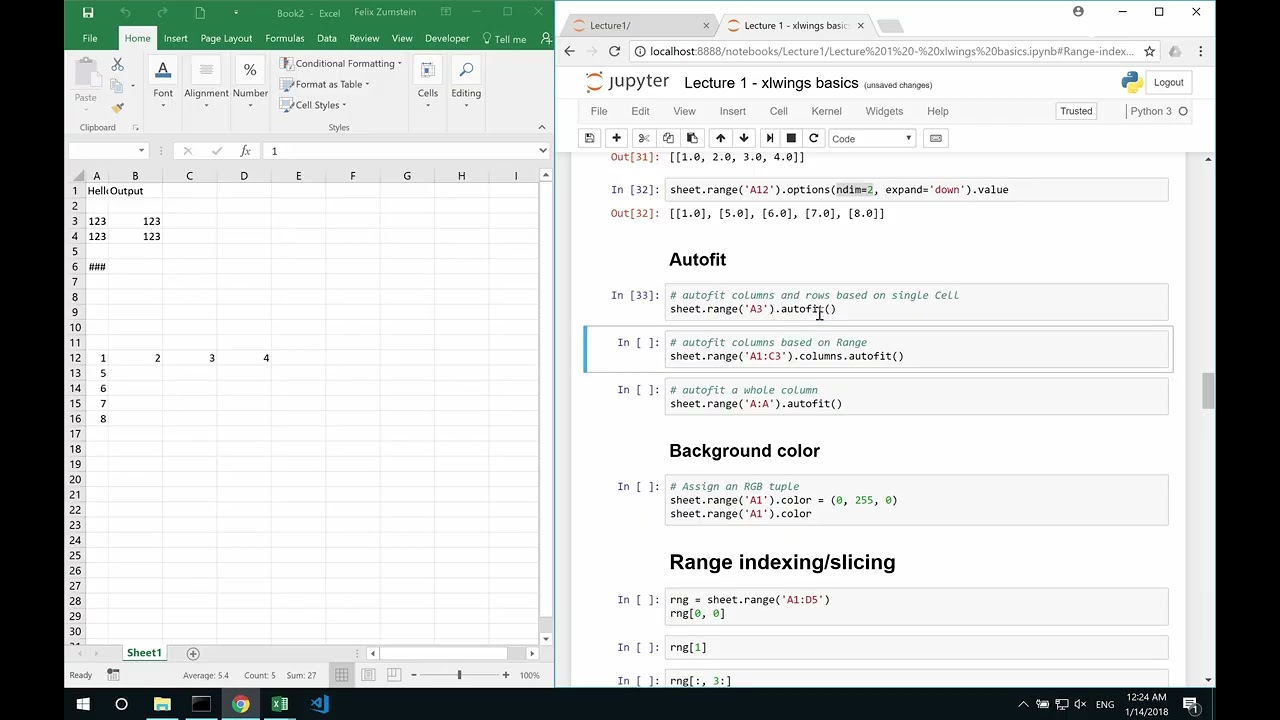
Task: Click the Chrome address bar URL
Action: click(892, 51)
